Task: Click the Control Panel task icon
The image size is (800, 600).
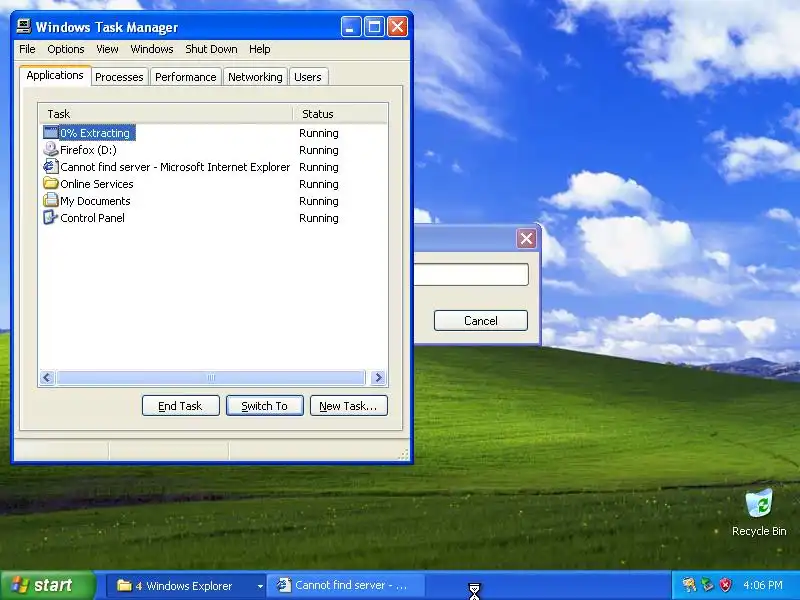Action: [x=51, y=218]
